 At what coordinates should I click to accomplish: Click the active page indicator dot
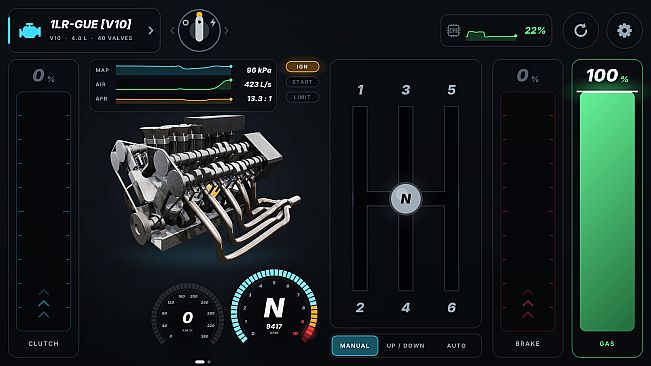click(200, 362)
